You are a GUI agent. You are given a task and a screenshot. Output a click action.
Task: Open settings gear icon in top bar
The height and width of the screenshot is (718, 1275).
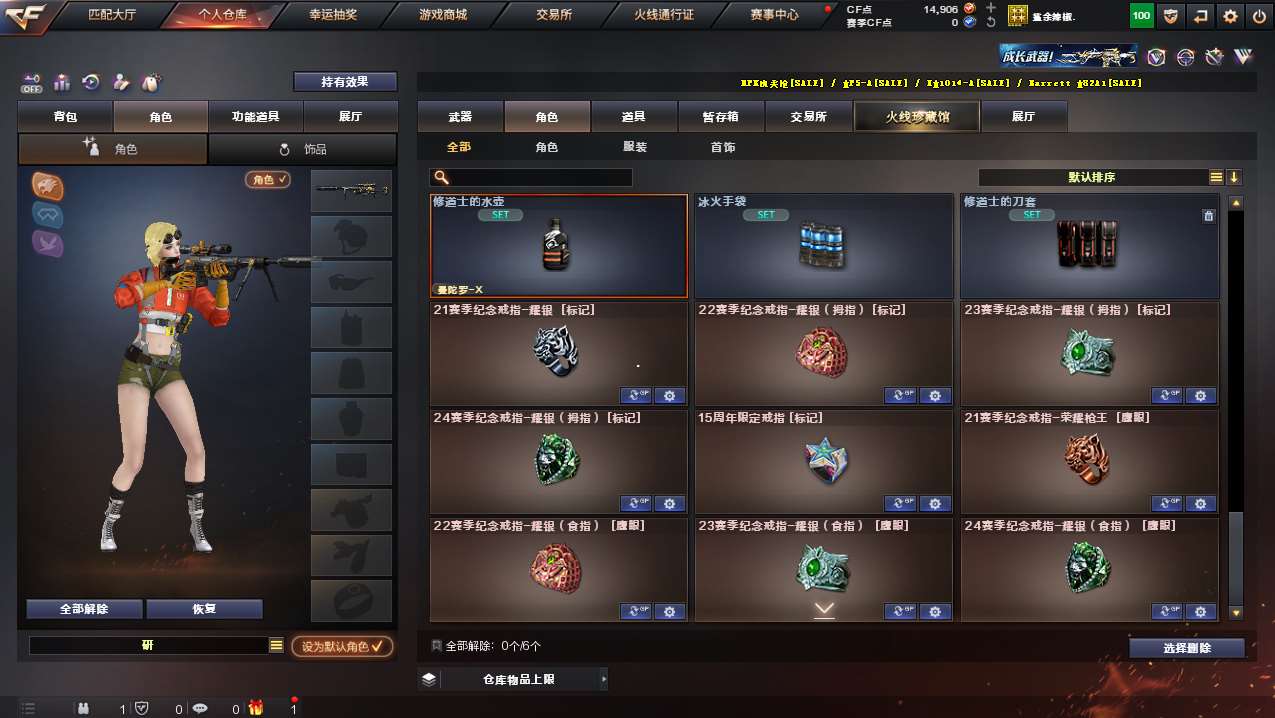[1230, 16]
